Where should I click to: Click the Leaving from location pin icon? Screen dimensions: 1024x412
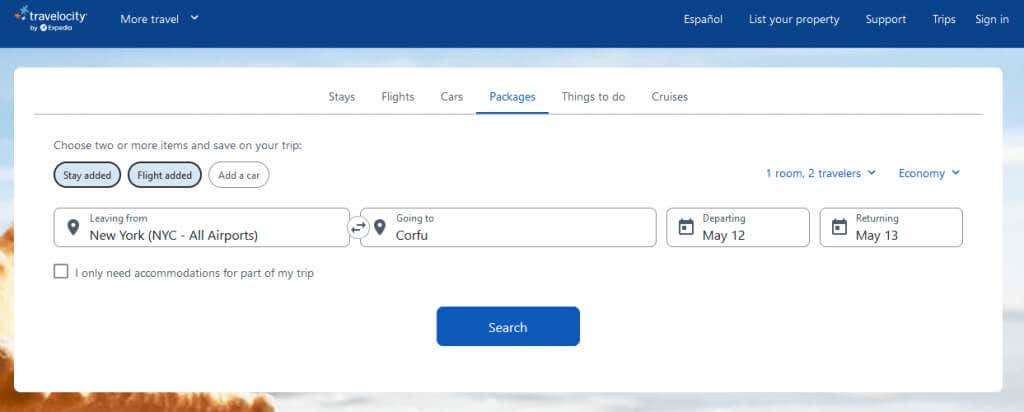pyautogui.click(x=72, y=227)
